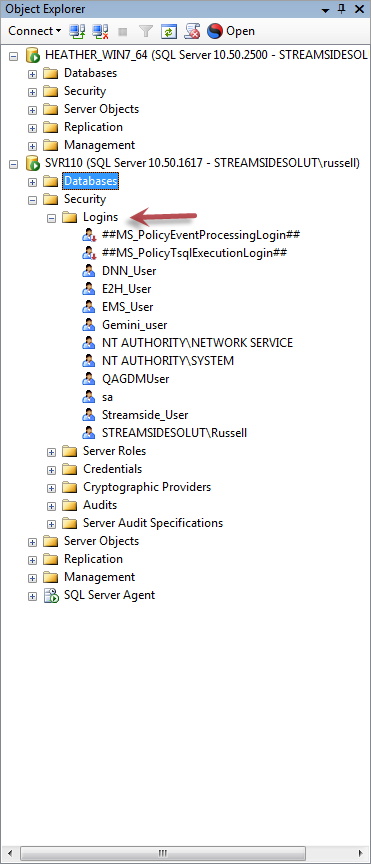Click the red-black Open sphere icon
The image size is (371, 864).
click(x=214, y=31)
